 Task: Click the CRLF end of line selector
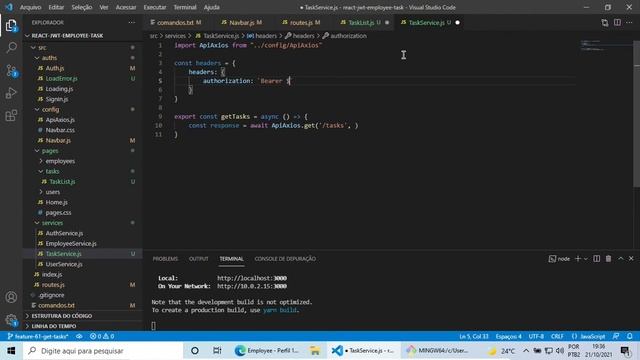pyautogui.click(x=557, y=336)
